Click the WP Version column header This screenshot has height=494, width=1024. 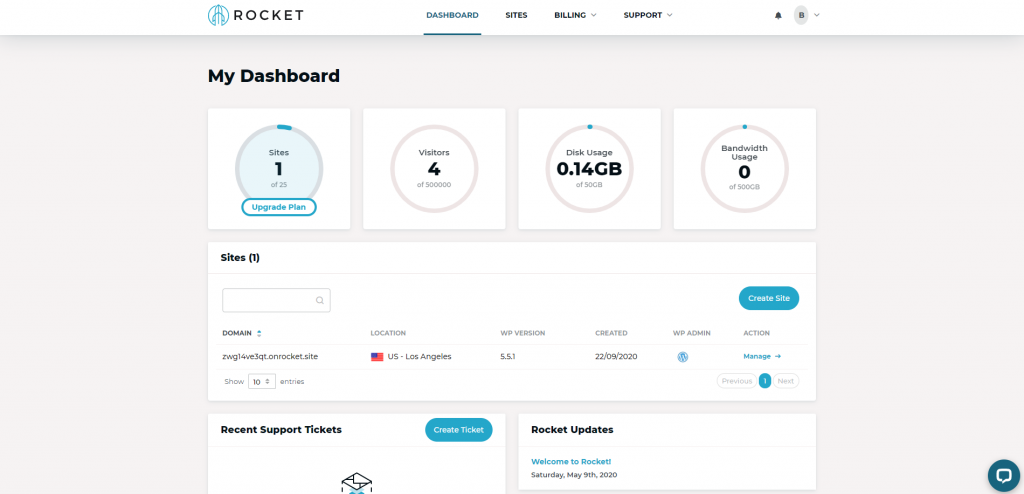pos(522,333)
